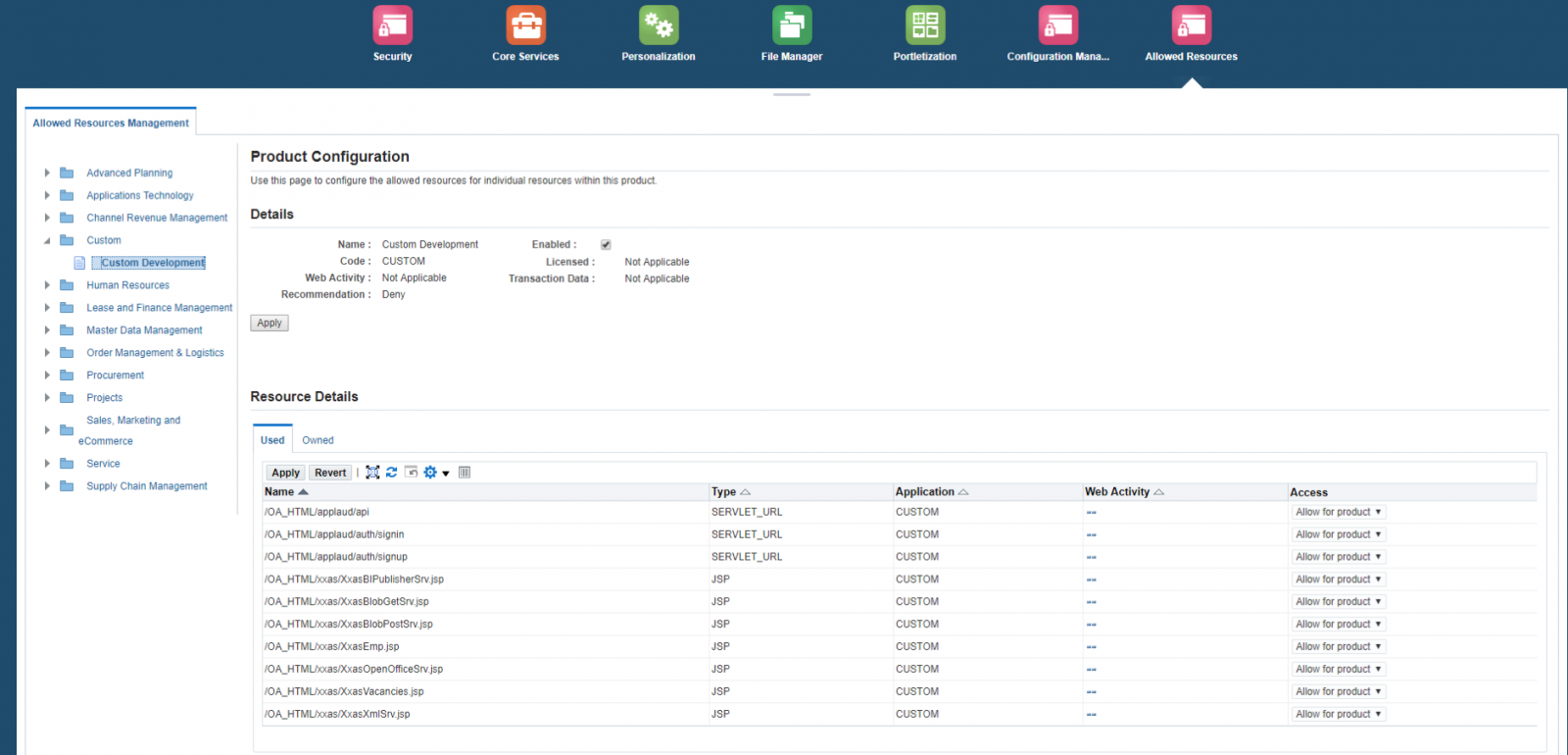The width and height of the screenshot is (1568, 755).
Task: Open the Portletization icon
Action: pos(925,25)
